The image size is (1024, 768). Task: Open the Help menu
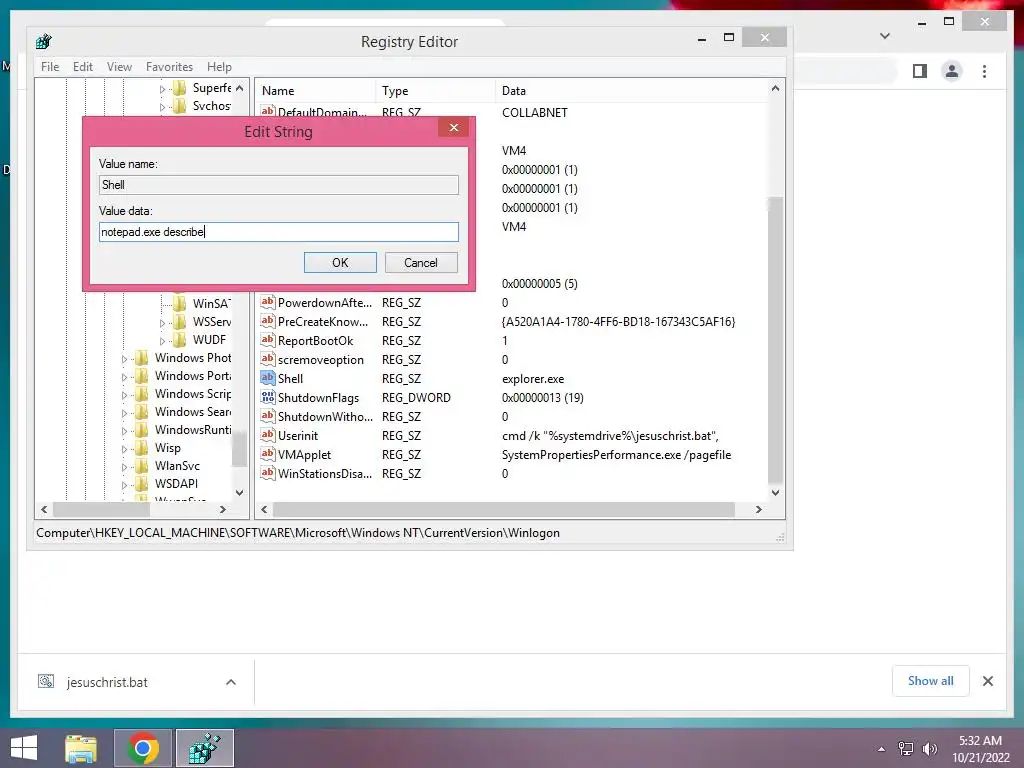coord(219,67)
